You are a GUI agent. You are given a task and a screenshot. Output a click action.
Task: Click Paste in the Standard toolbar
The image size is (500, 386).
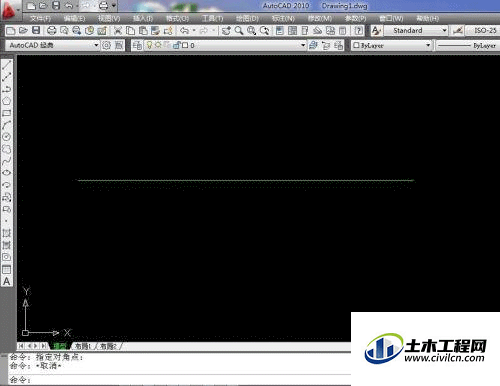[x=143, y=31]
